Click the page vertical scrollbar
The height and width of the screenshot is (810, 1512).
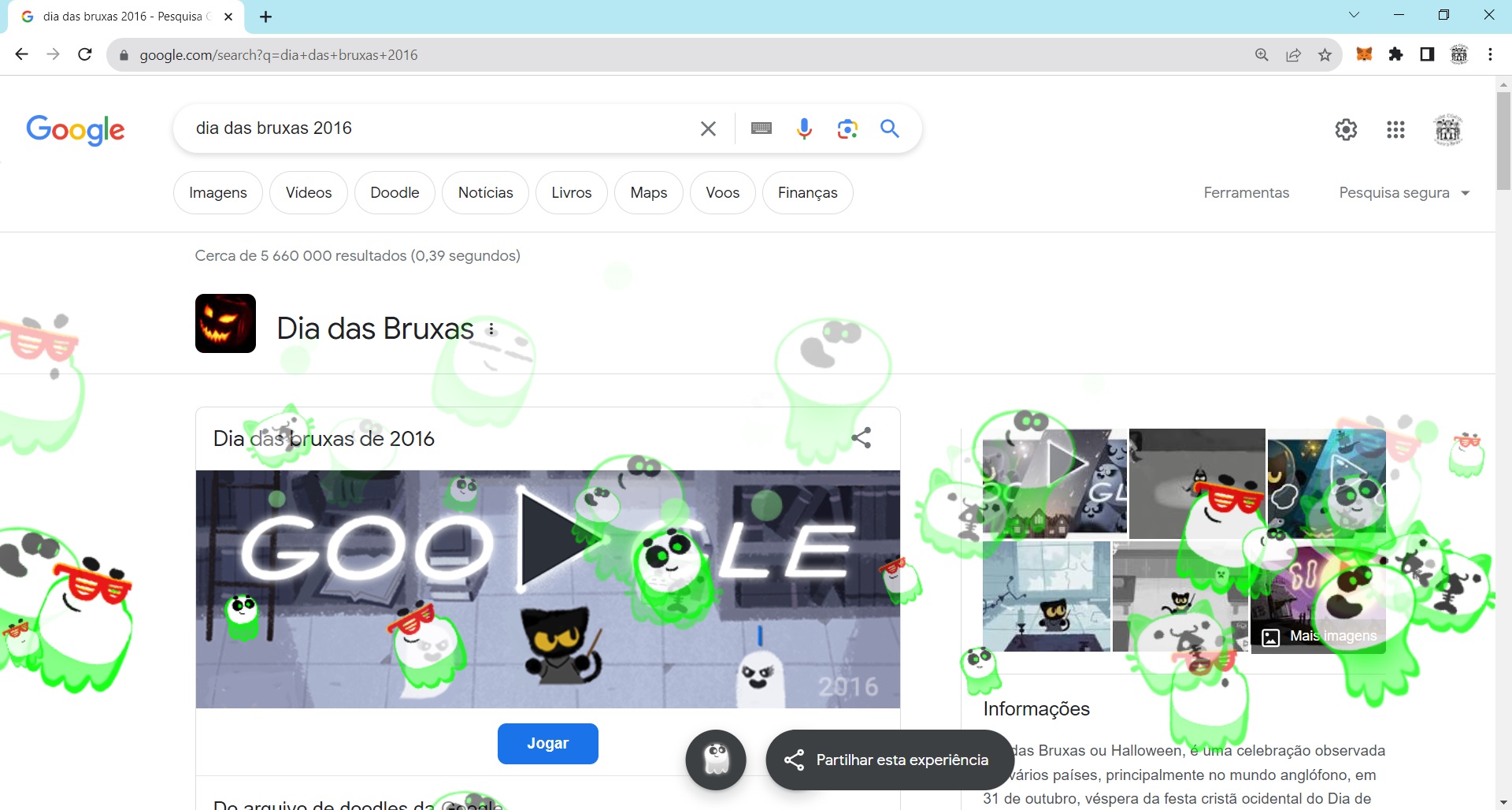(x=1503, y=141)
